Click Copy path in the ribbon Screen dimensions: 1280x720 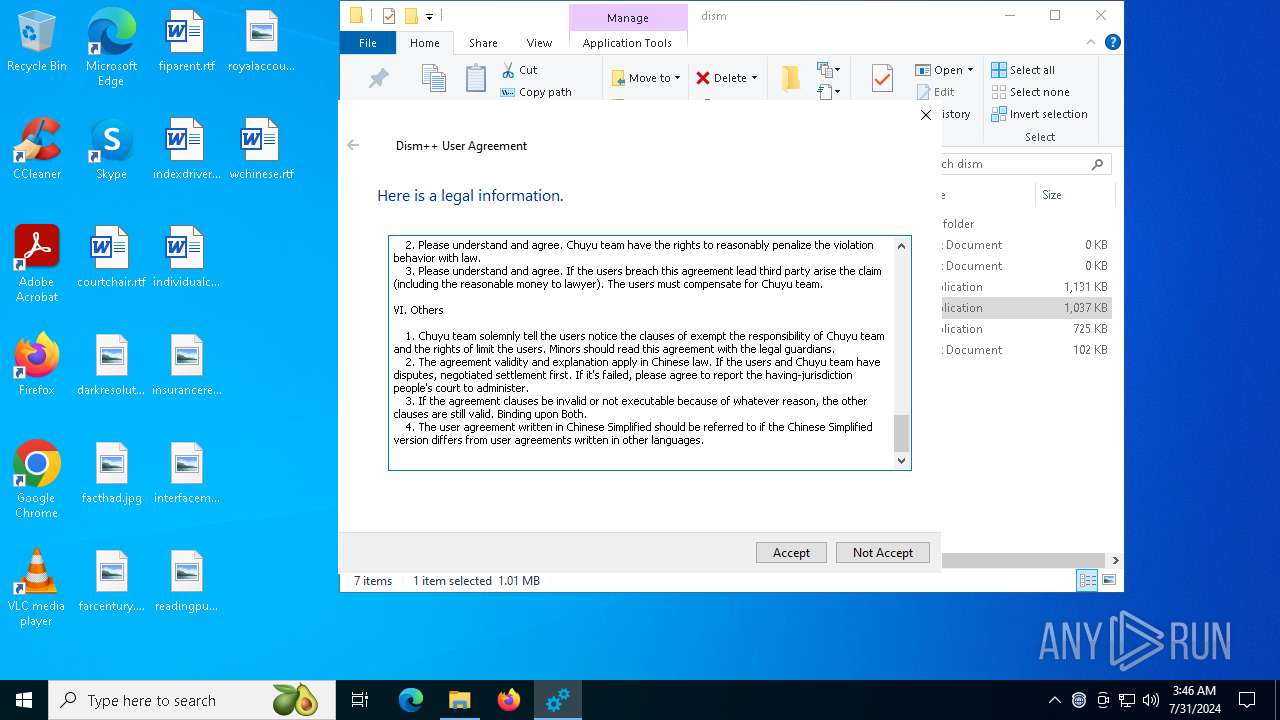536,92
